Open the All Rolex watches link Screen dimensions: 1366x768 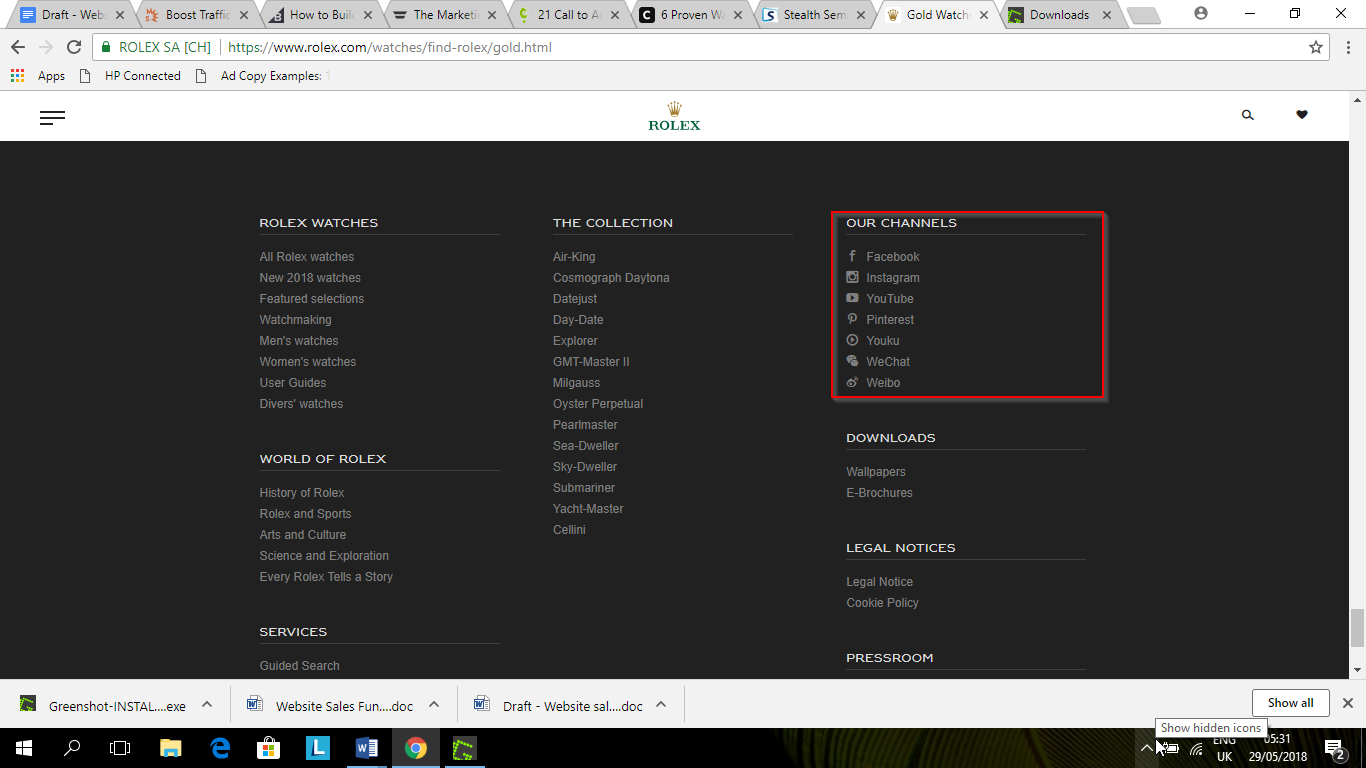pos(307,257)
